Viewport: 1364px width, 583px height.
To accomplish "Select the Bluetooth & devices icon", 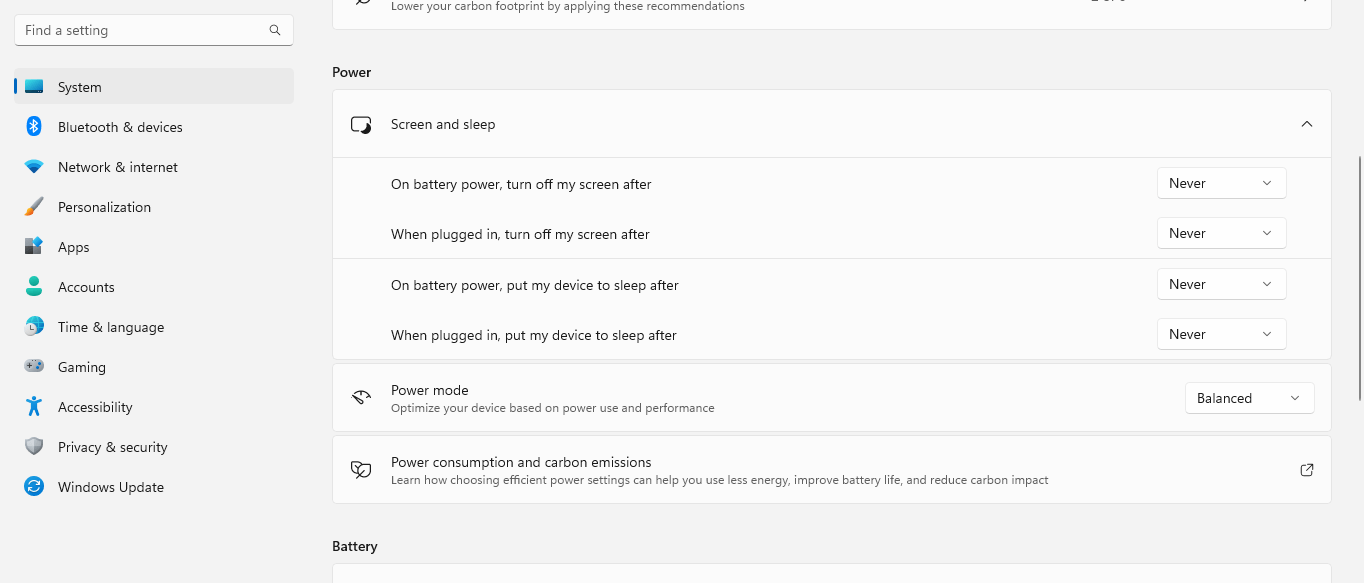I will click(x=34, y=126).
